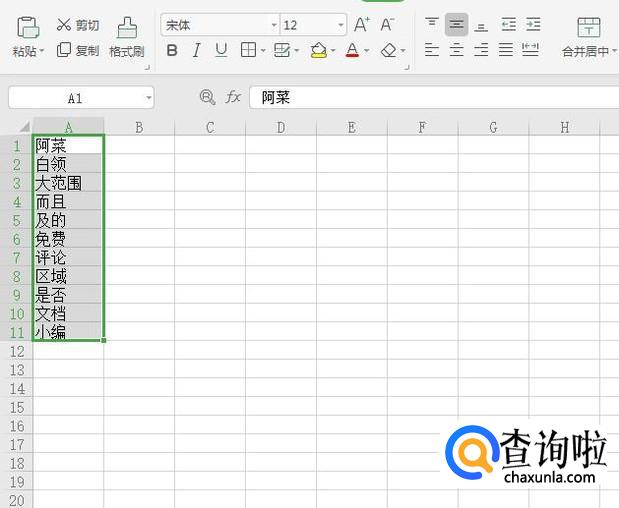
Task: Open the borders dropdown arrow
Action: [x=263, y=51]
